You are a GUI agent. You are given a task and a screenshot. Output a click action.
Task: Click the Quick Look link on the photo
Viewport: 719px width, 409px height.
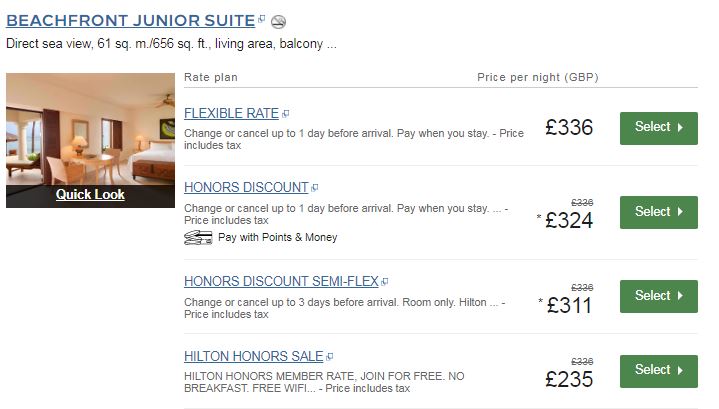click(90, 194)
